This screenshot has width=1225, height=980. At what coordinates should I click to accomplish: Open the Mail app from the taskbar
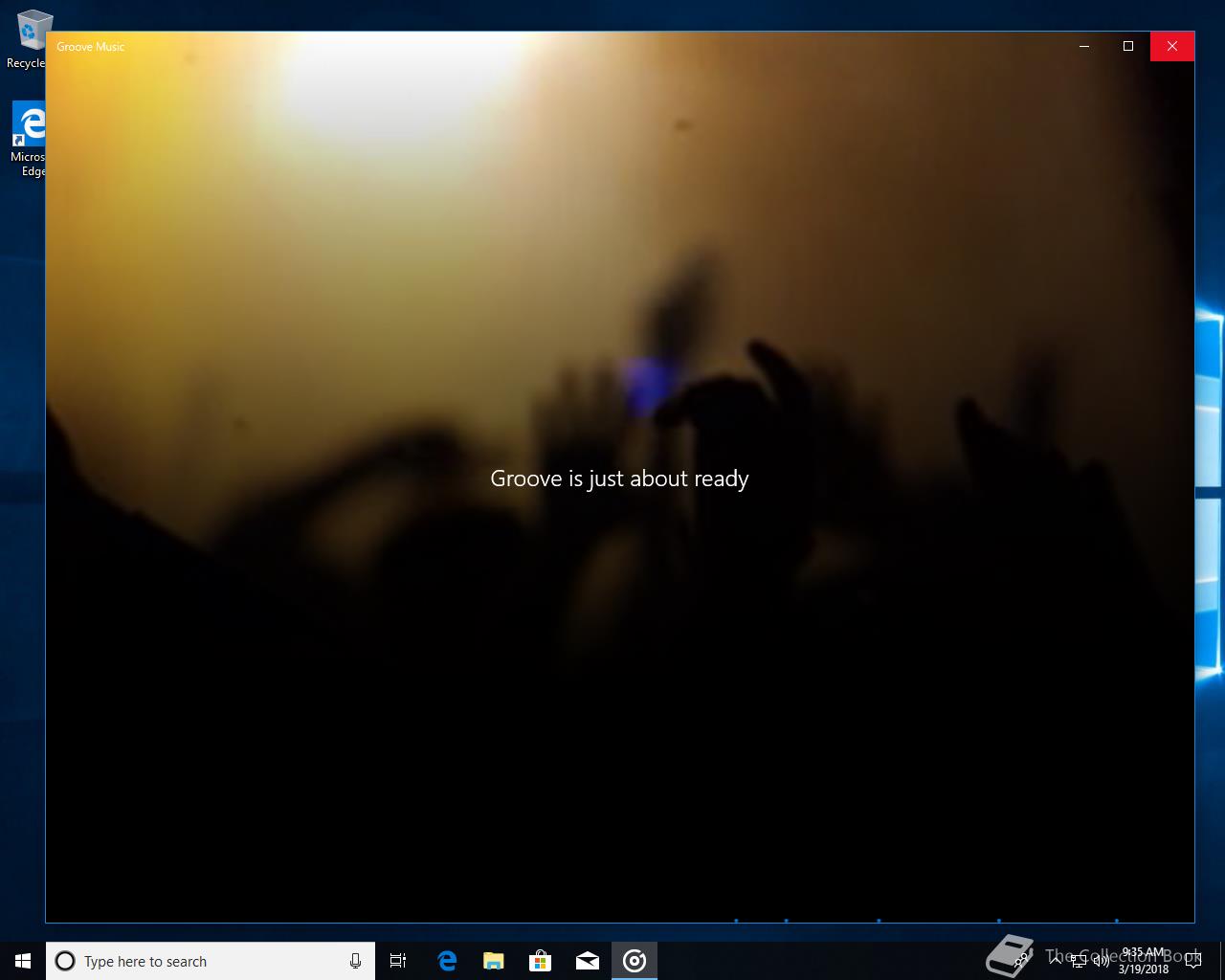588,961
